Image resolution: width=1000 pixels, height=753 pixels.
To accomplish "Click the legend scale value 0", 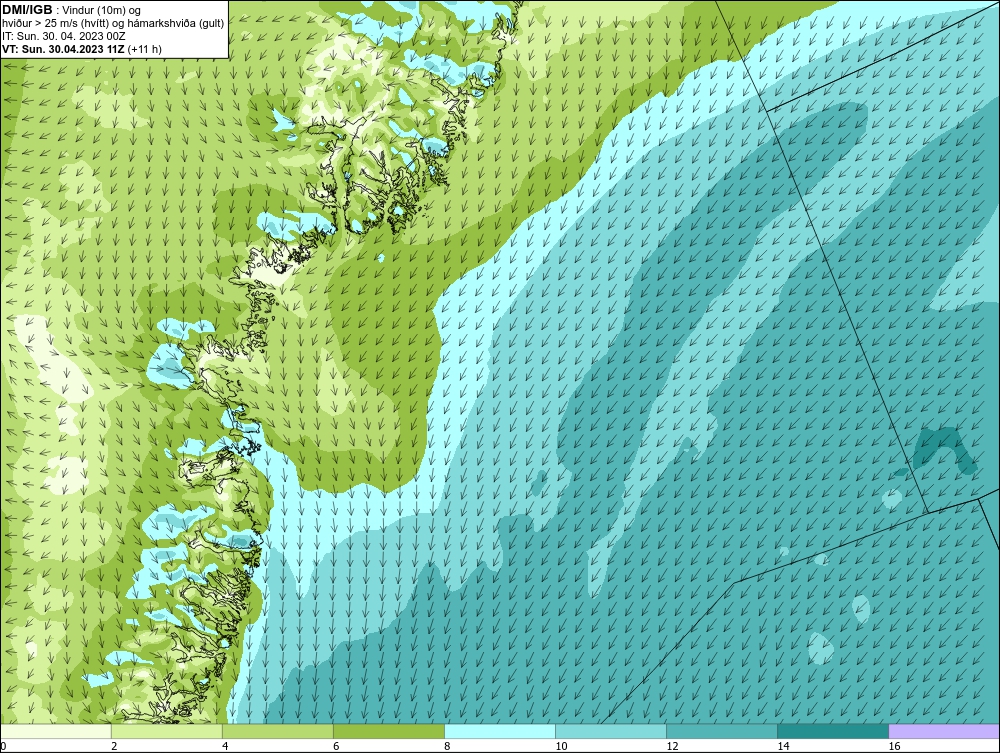I will [4, 746].
